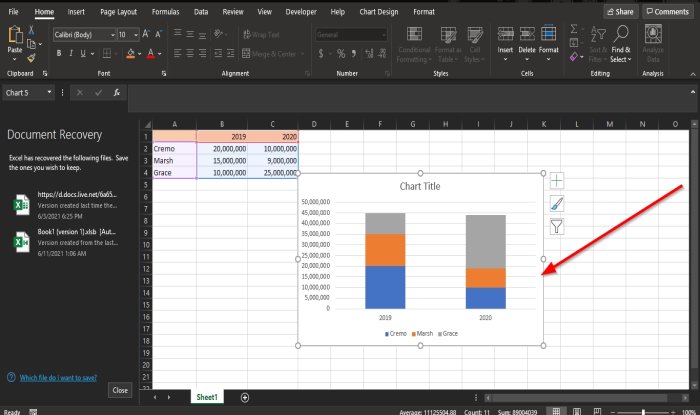Open Find & Select magnifier
The width and height of the screenshot is (700, 415).
point(621,34)
